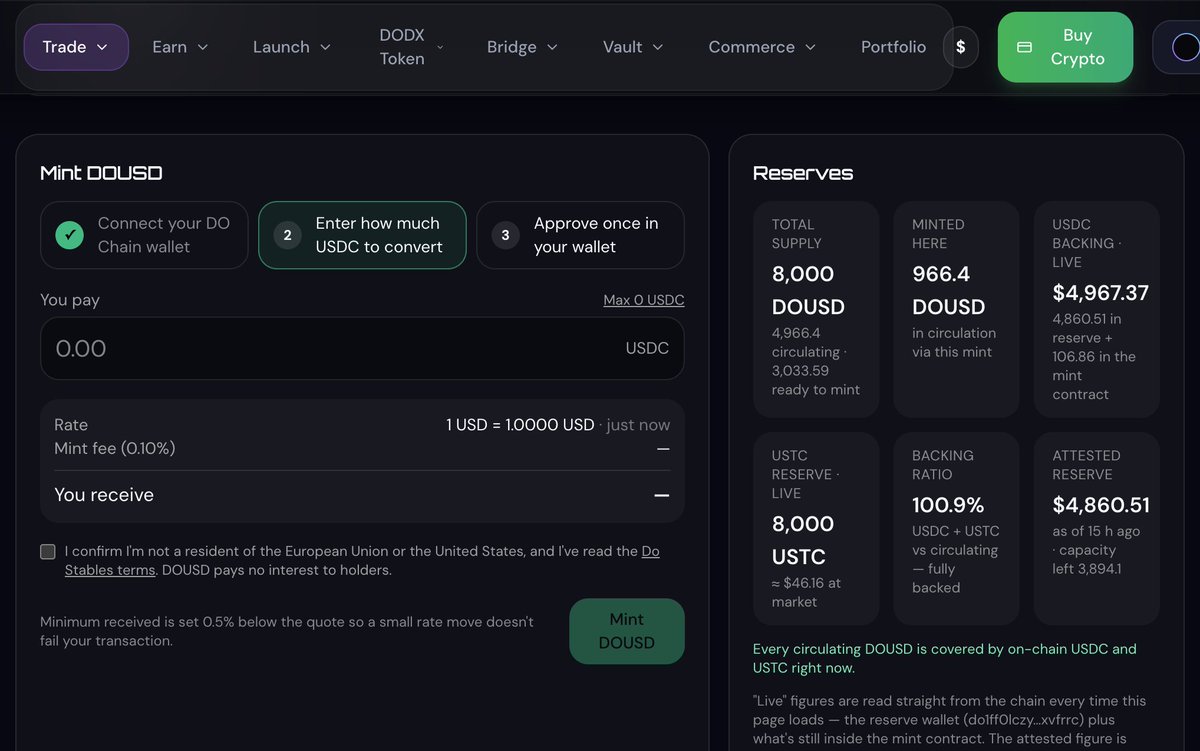Click the Max 0 USDC link
Screen dimensions: 1200x751
(644, 300)
